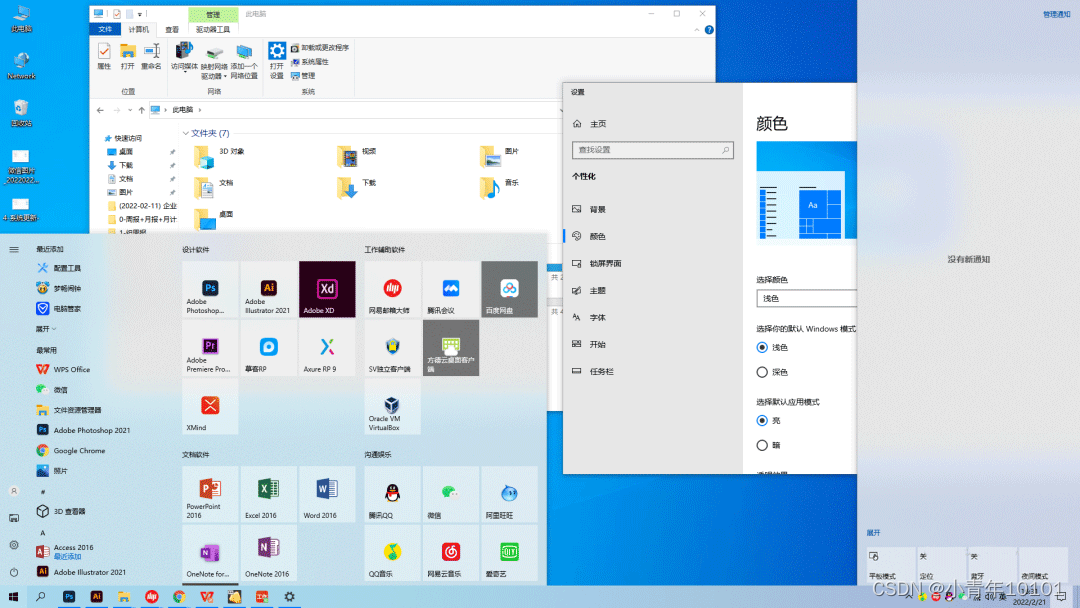Open the 网易邮箱大师 tile
1080x608 pixels.
coord(392,289)
